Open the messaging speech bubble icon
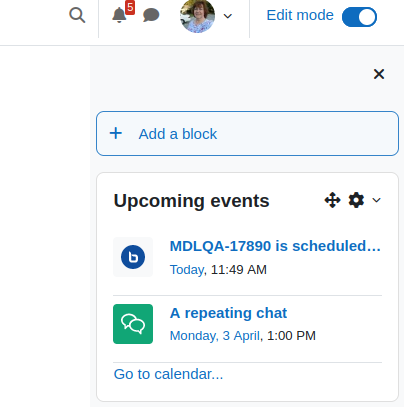 pos(151,15)
